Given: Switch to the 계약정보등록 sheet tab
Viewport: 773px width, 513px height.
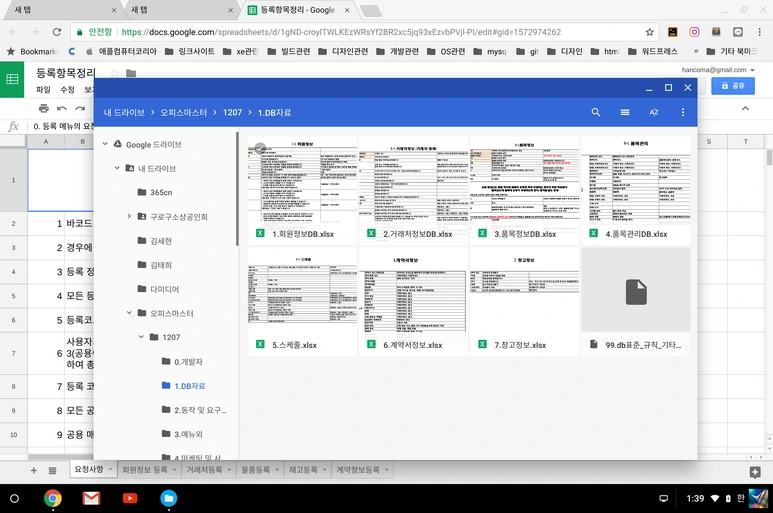Looking at the screenshot, I should tap(358, 470).
